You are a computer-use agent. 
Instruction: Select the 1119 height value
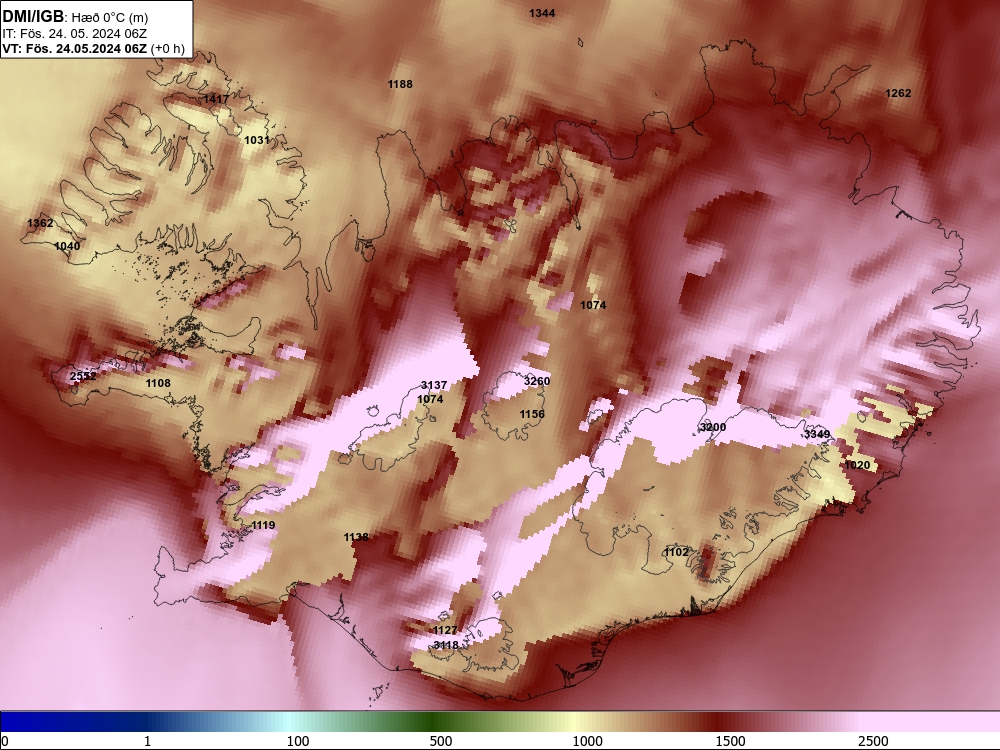(263, 525)
